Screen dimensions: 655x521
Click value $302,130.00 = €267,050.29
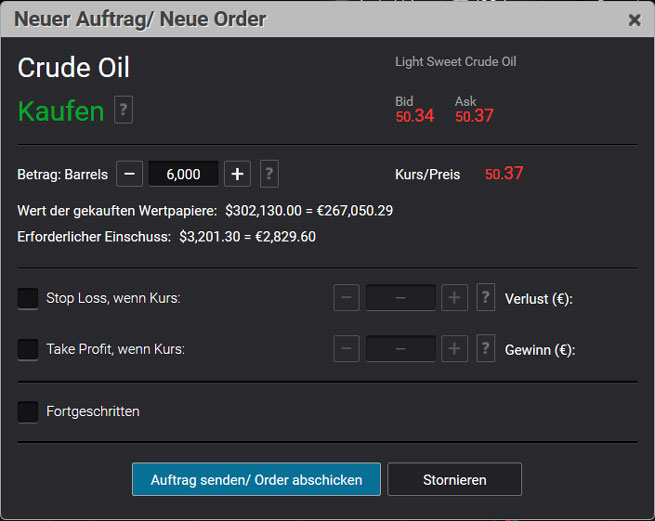tap(309, 211)
